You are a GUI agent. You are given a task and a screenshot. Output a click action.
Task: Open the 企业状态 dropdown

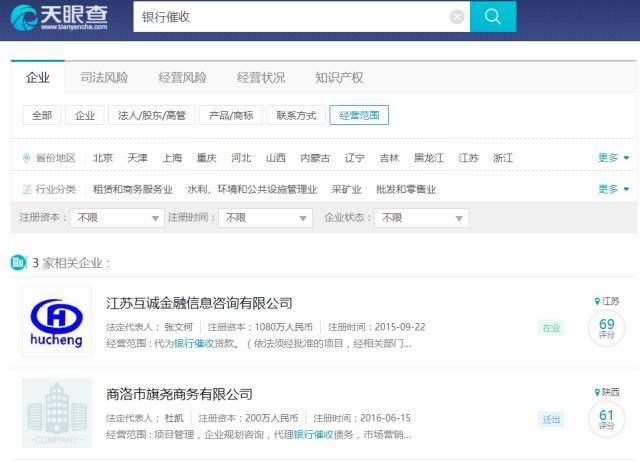coord(422,218)
